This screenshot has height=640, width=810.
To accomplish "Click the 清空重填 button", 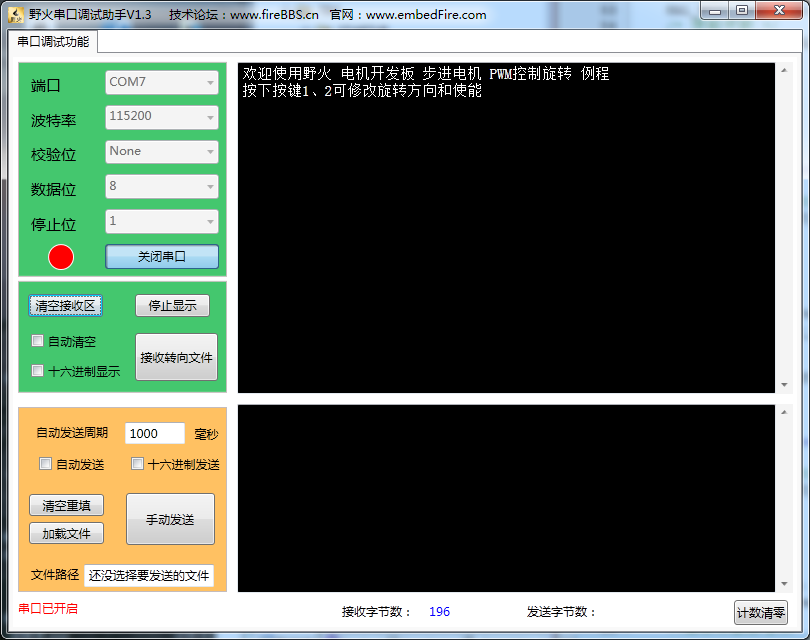I will 66,505.
